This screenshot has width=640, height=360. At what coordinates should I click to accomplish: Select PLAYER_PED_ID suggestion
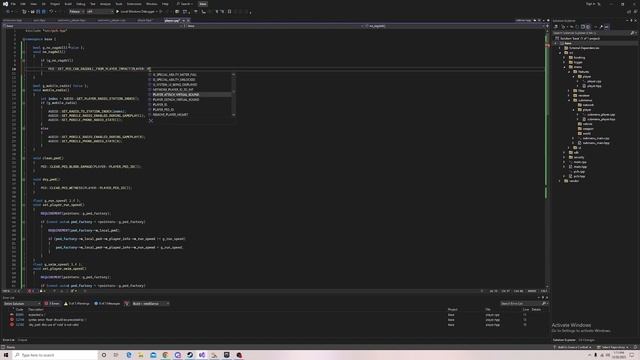pyautogui.click(x=190, y=109)
